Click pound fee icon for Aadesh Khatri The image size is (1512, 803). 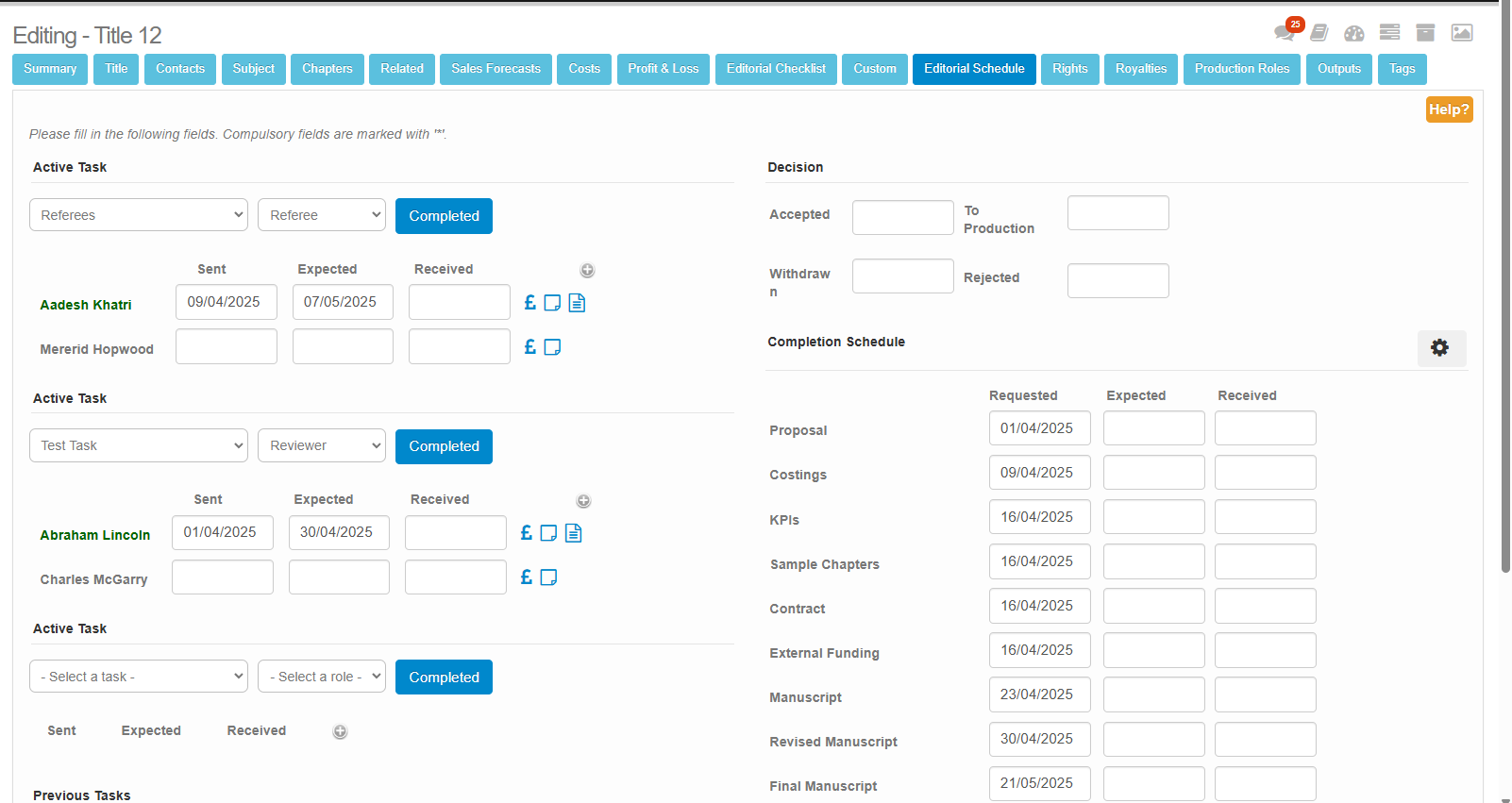pyautogui.click(x=529, y=303)
